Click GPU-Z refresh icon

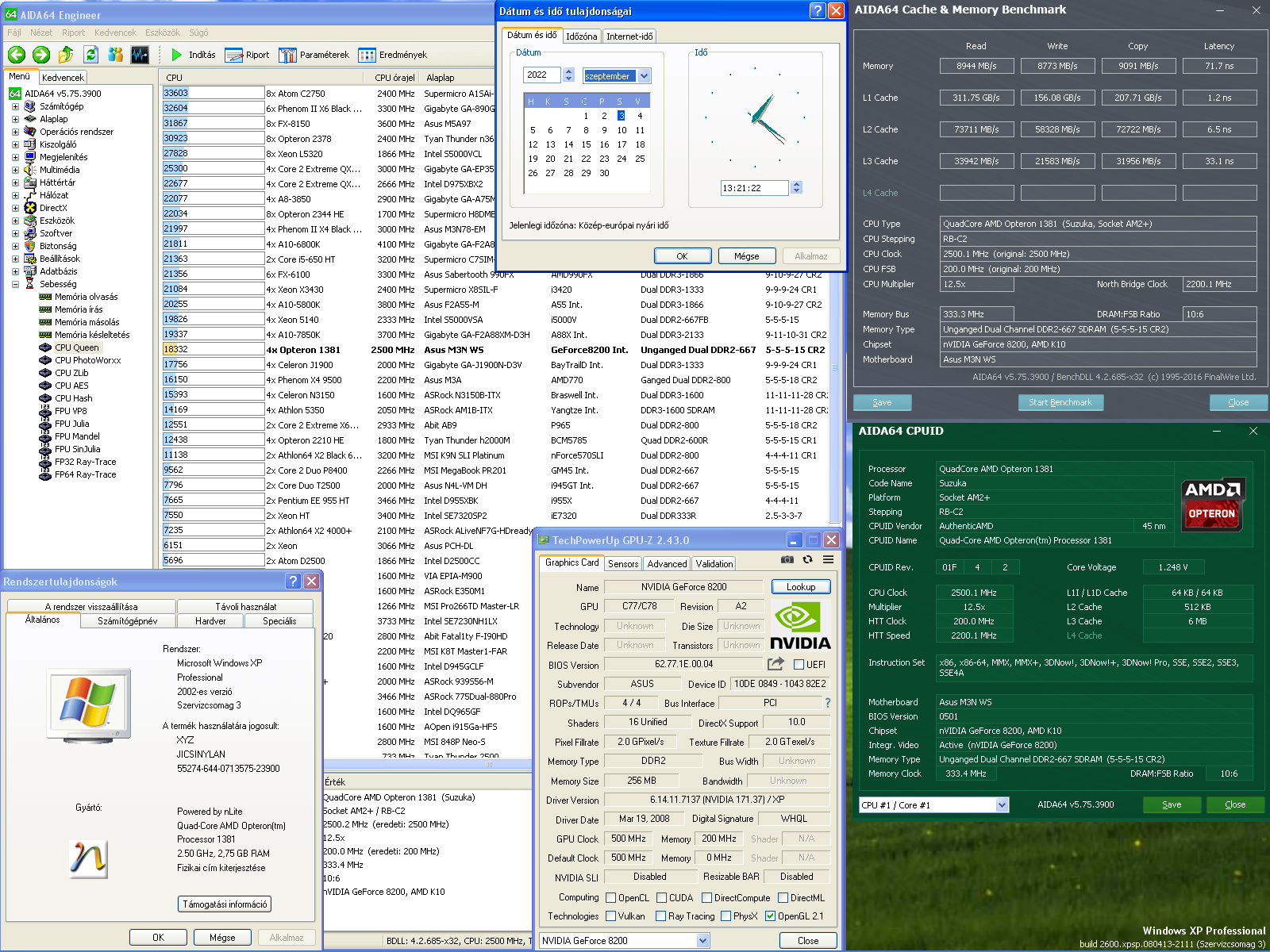(x=807, y=559)
